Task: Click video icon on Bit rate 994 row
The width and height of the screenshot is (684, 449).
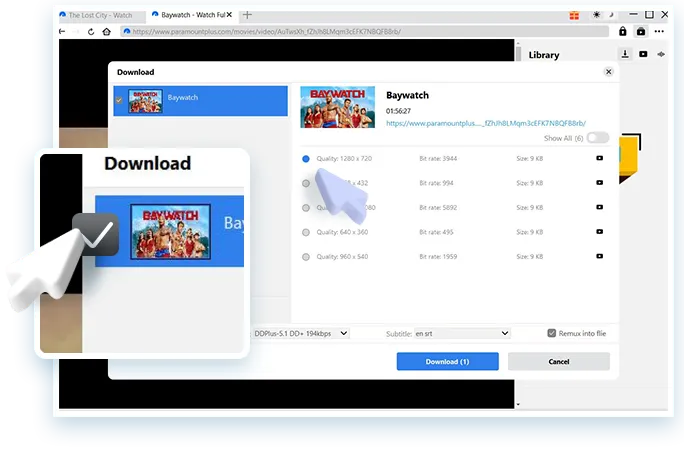Action: (x=600, y=182)
